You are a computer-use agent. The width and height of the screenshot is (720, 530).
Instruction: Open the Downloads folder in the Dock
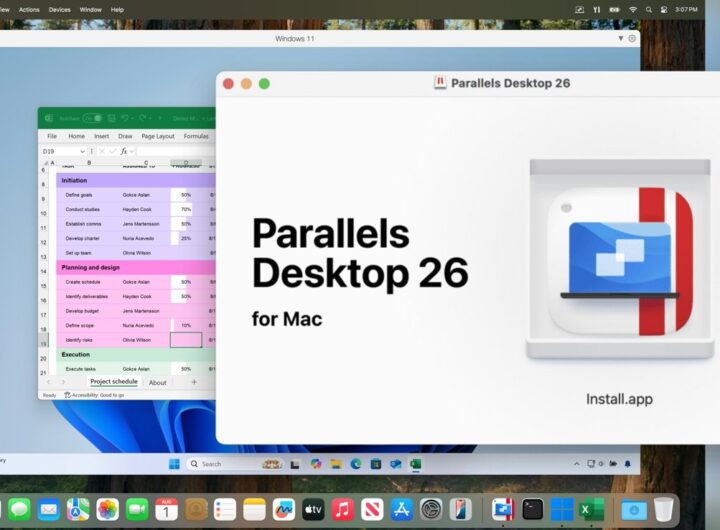[x=634, y=510]
